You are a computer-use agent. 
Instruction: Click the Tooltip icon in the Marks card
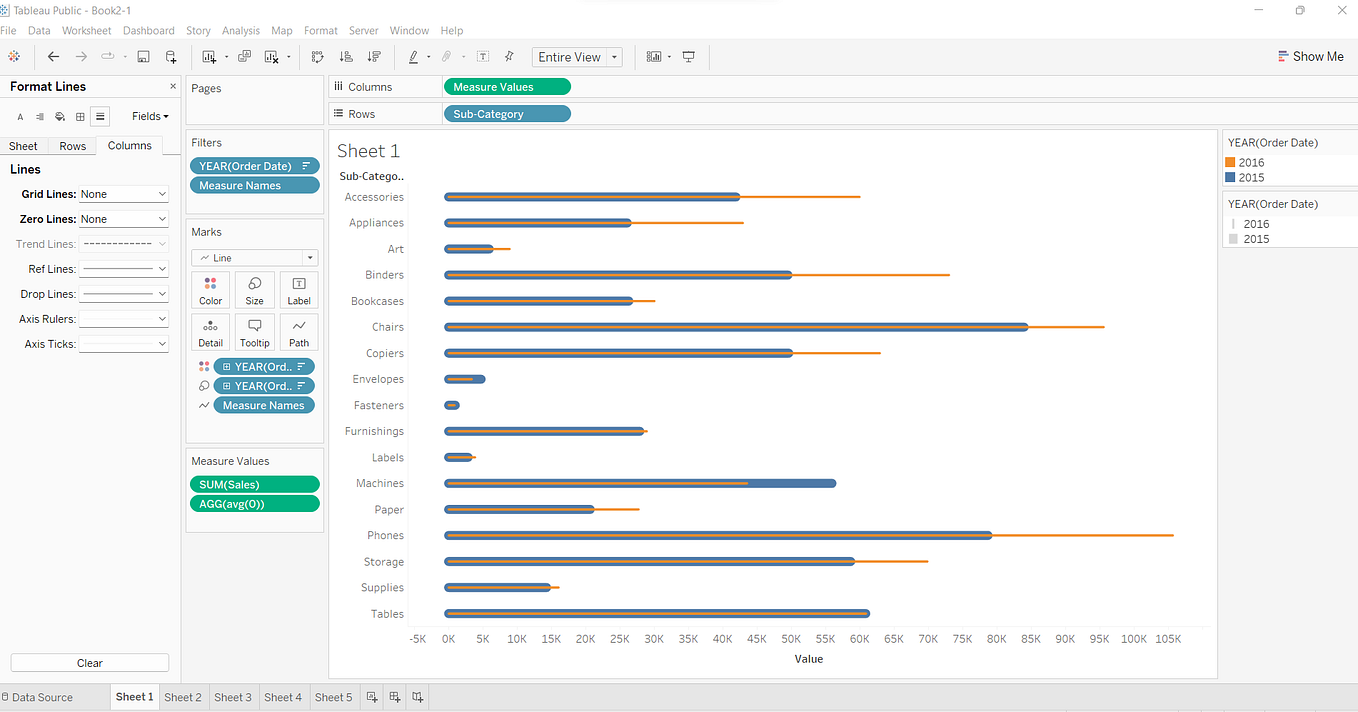pos(254,331)
